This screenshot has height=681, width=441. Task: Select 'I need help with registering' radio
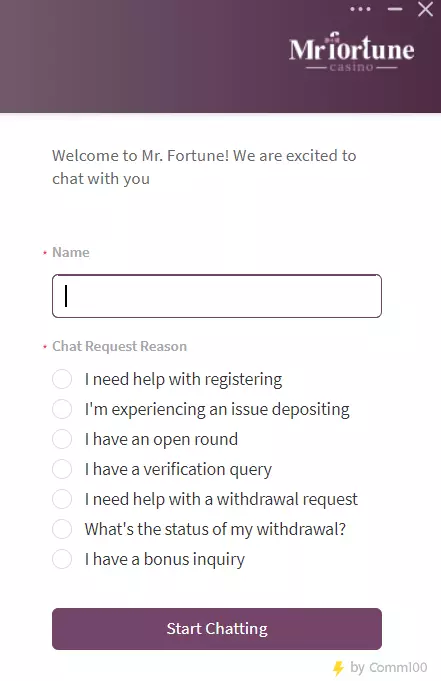62,379
